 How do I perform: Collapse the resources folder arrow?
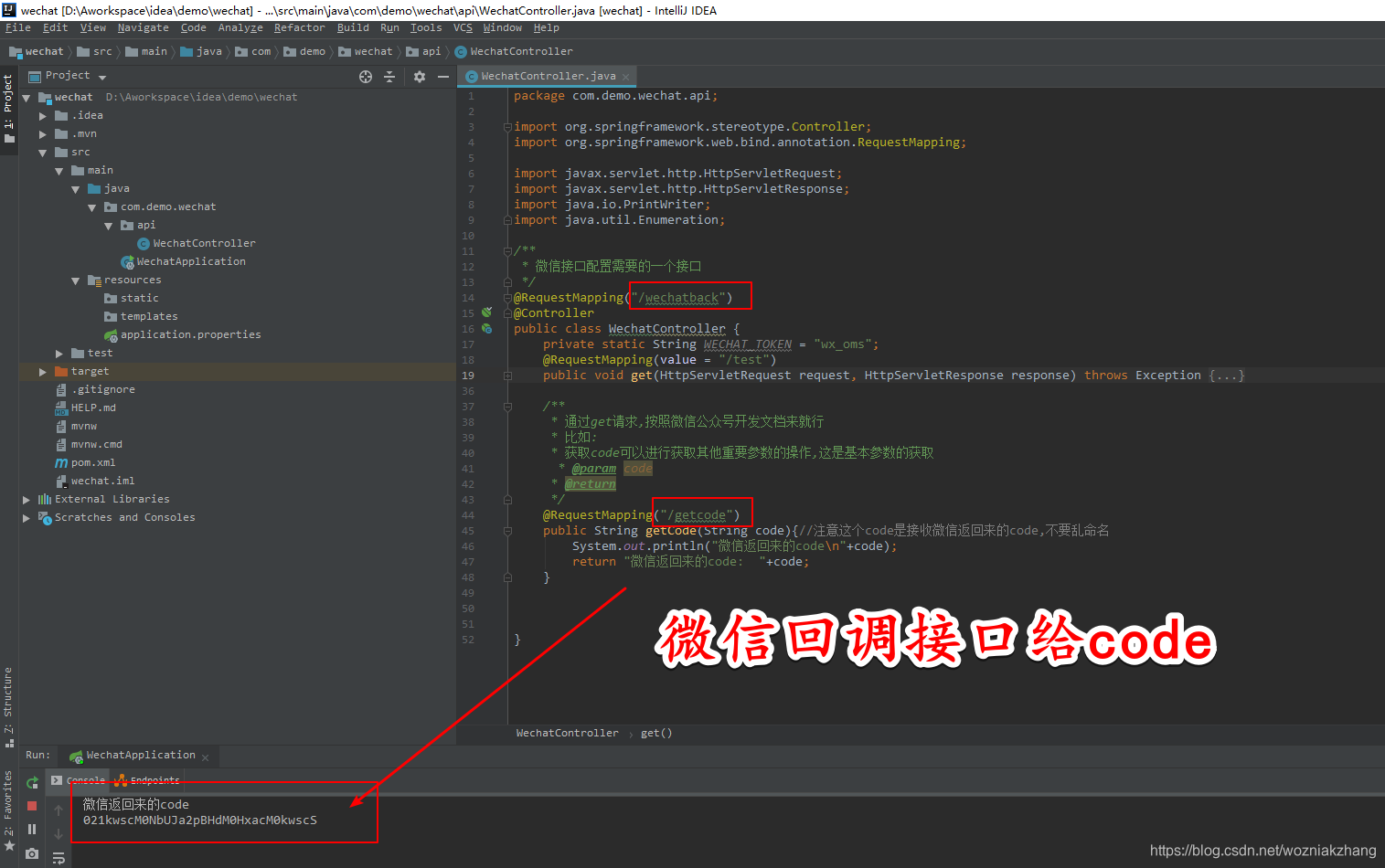tap(76, 281)
